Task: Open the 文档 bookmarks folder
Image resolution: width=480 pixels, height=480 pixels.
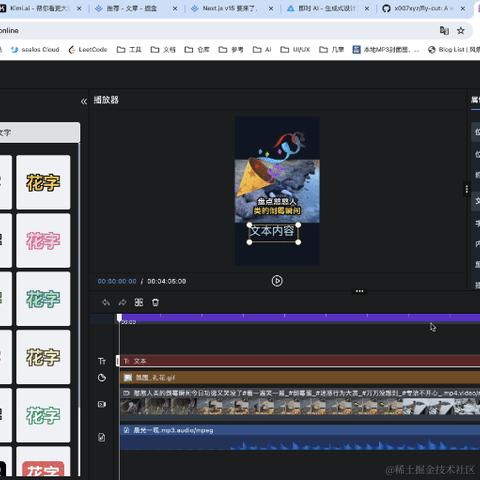Action: pyautogui.click(x=163, y=50)
